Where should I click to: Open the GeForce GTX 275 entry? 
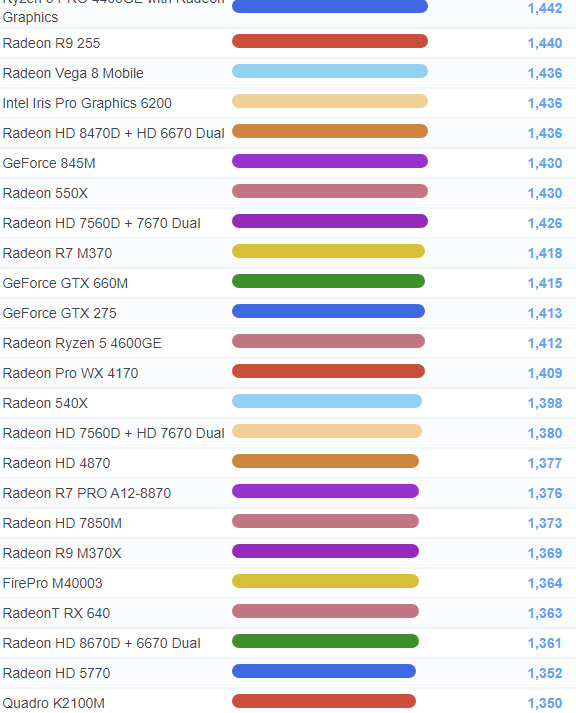[x=59, y=313]
